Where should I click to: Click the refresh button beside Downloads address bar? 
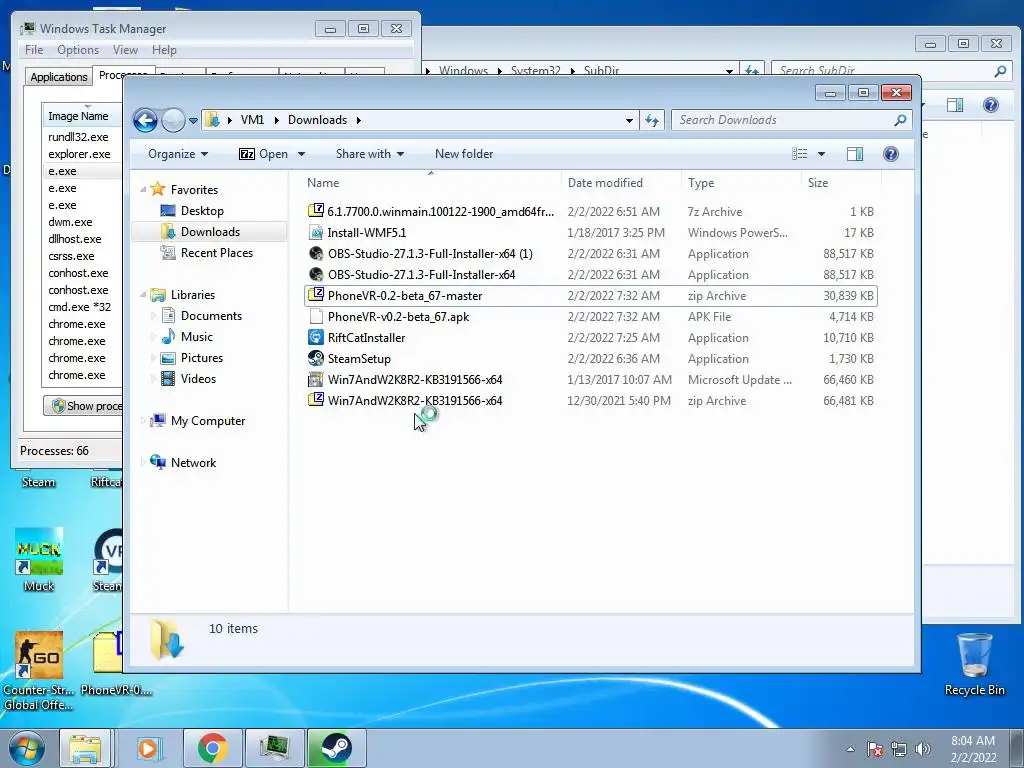tap(652, 120)
